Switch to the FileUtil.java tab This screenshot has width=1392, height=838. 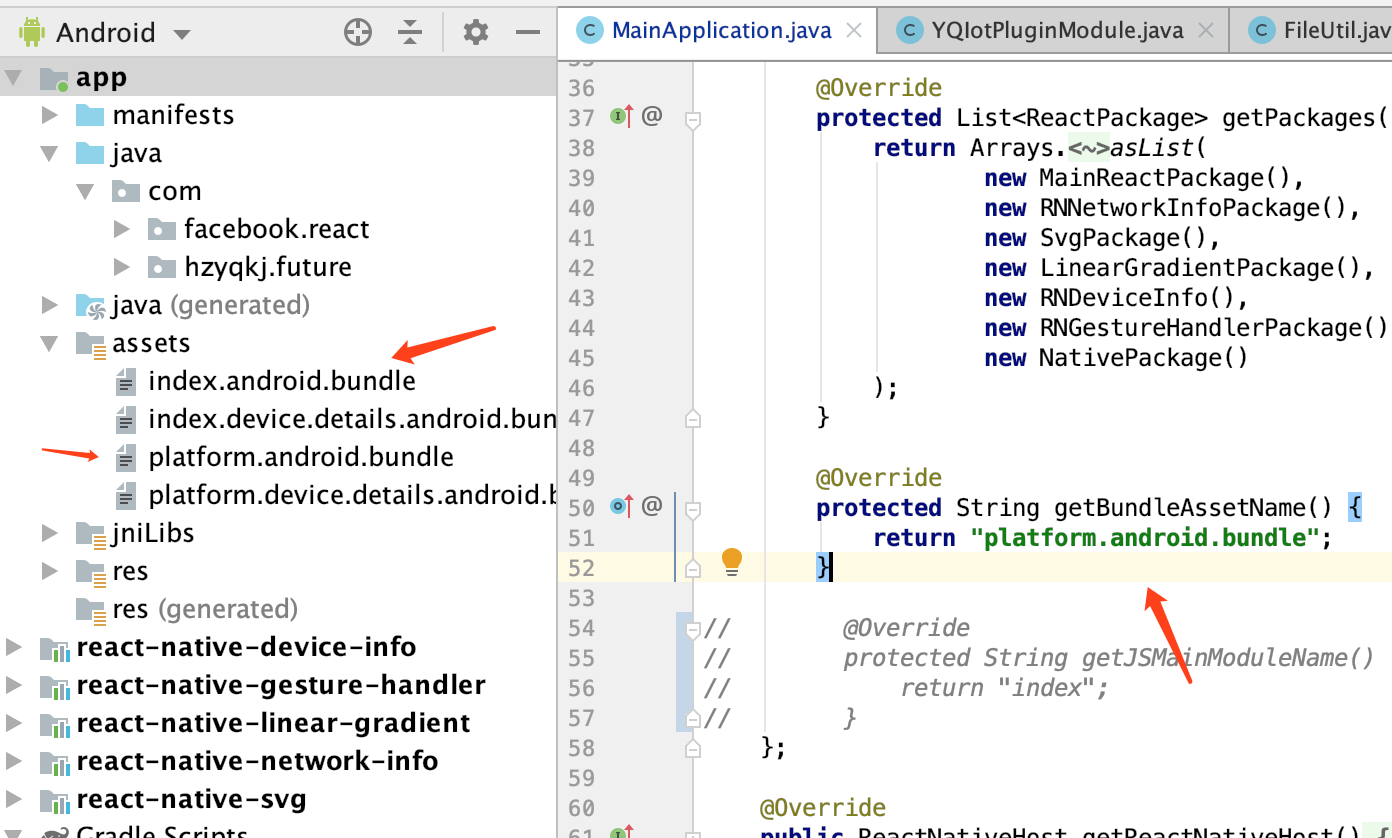point(1330,30)
